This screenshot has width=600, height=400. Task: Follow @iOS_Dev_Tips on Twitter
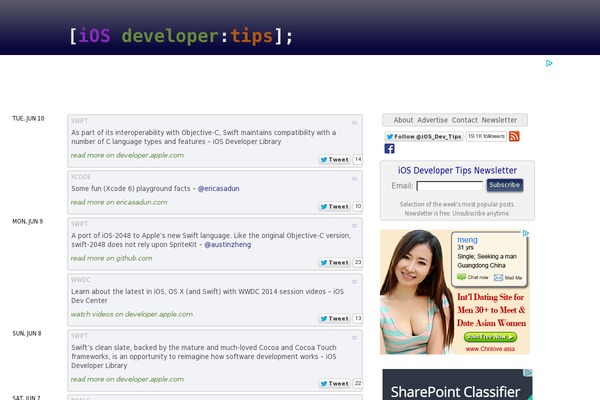point(424,137)
